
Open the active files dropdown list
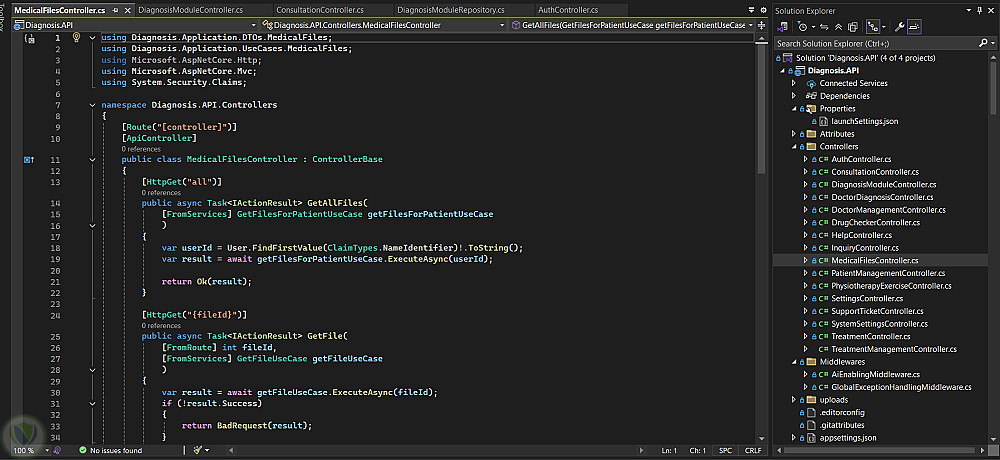751,10
